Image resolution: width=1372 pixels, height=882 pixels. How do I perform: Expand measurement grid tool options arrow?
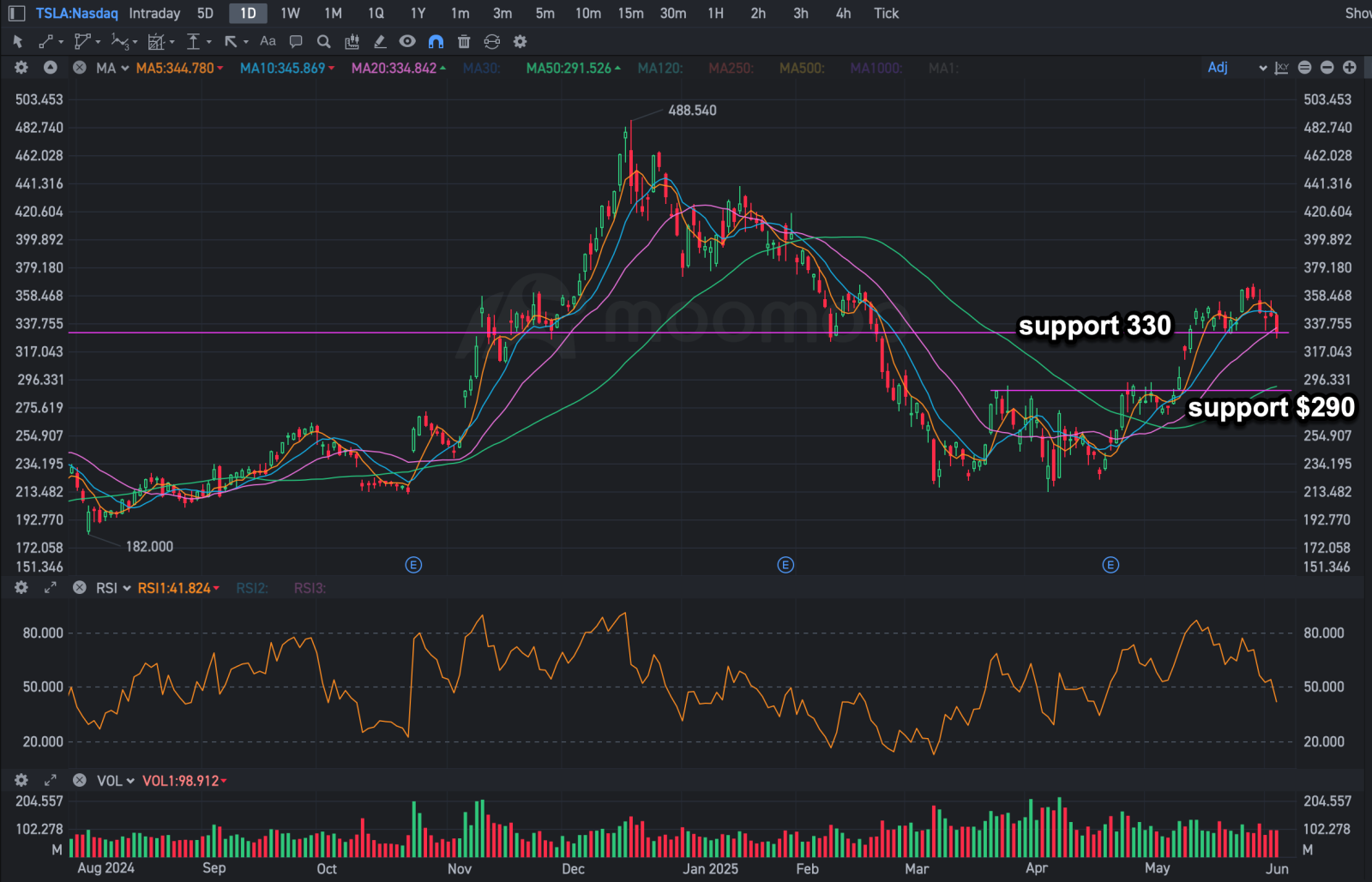pos(171,42)
